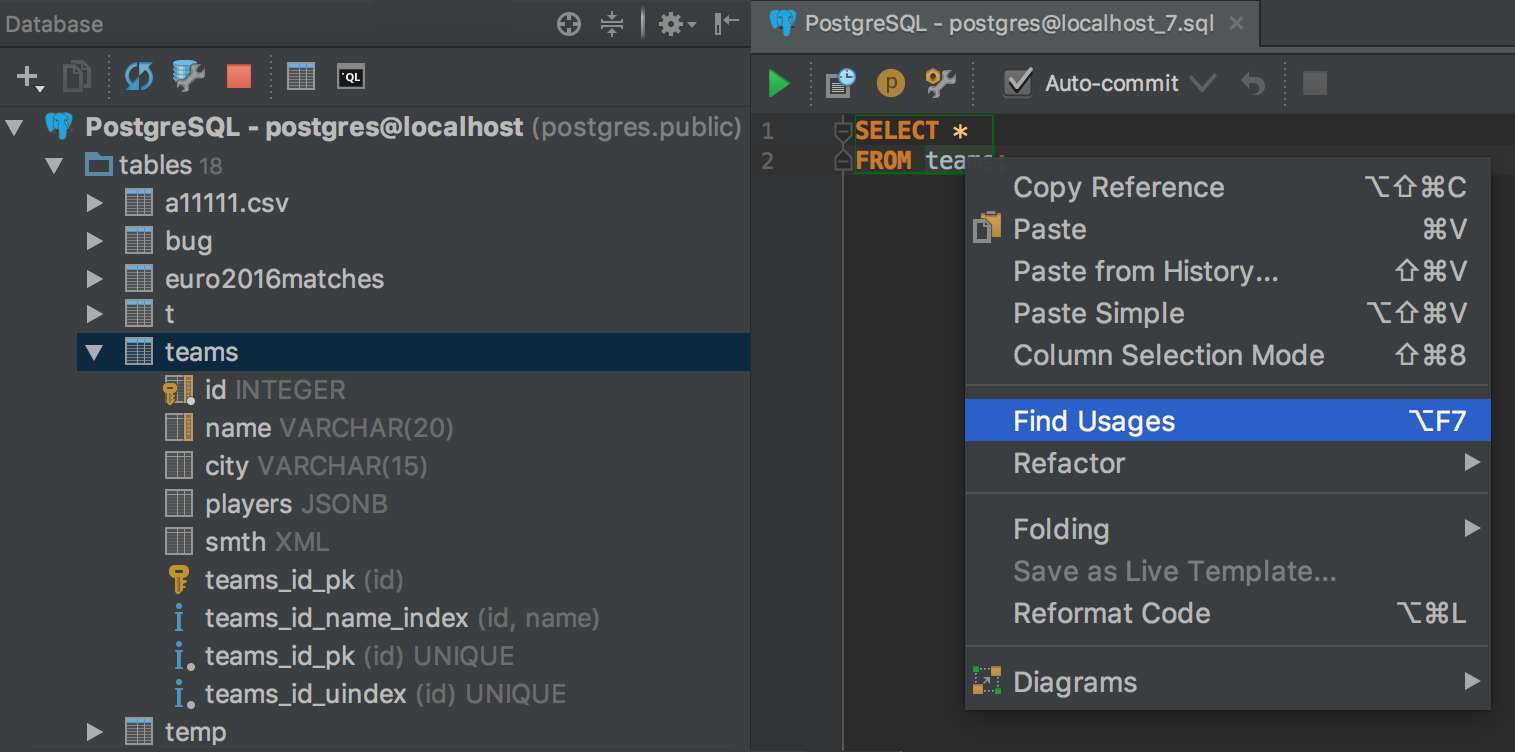Image resolution: width=1515 pixels, height=752 pixels.
Task: Click the id primary key column icon
Action: [178, 390]
